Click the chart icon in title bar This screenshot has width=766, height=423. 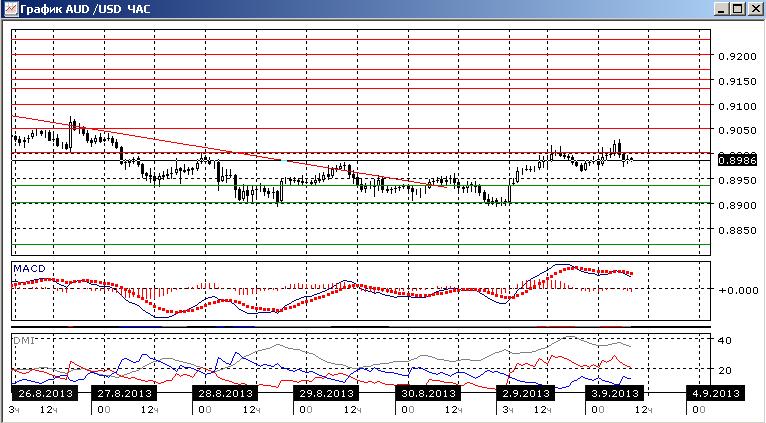coord(10,9)
